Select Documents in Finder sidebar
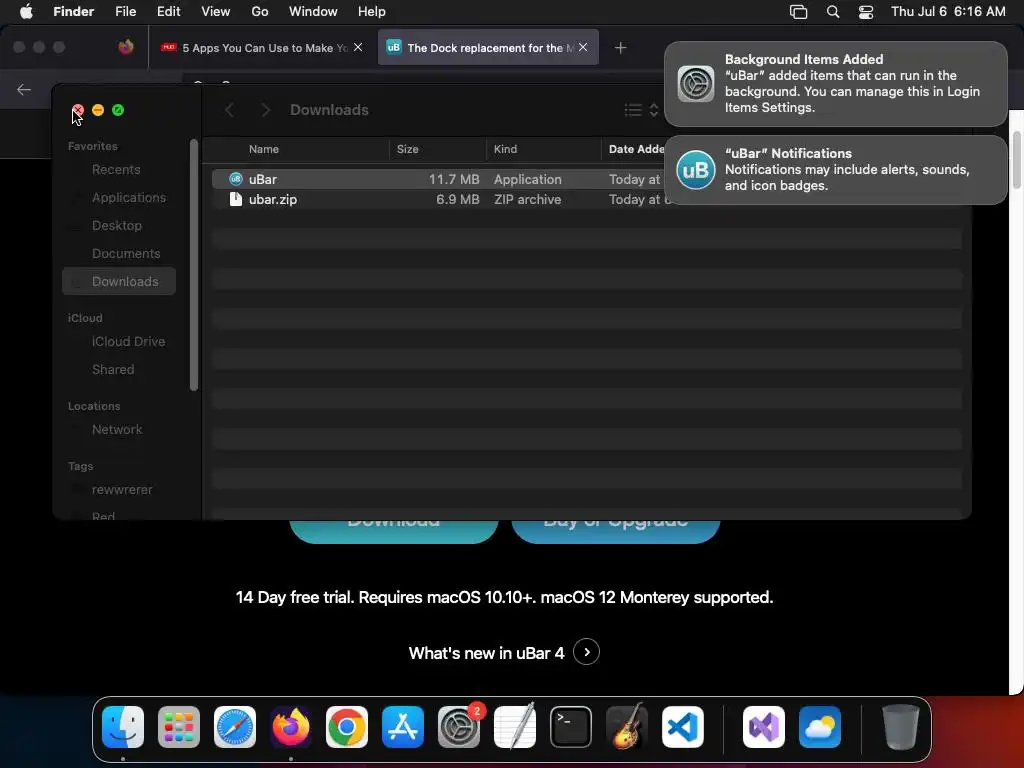This screenshot has height=768, width=1024. (126, 254)
